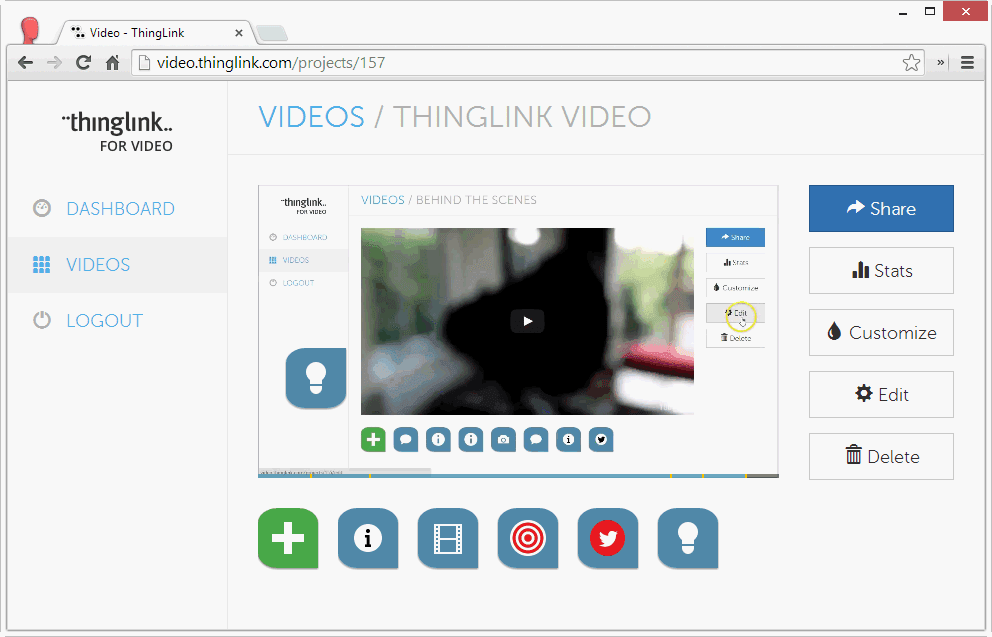Click the video progress bar under the player
The height and width of the screenshot is (637, 992).
click(x=518, y=475)
